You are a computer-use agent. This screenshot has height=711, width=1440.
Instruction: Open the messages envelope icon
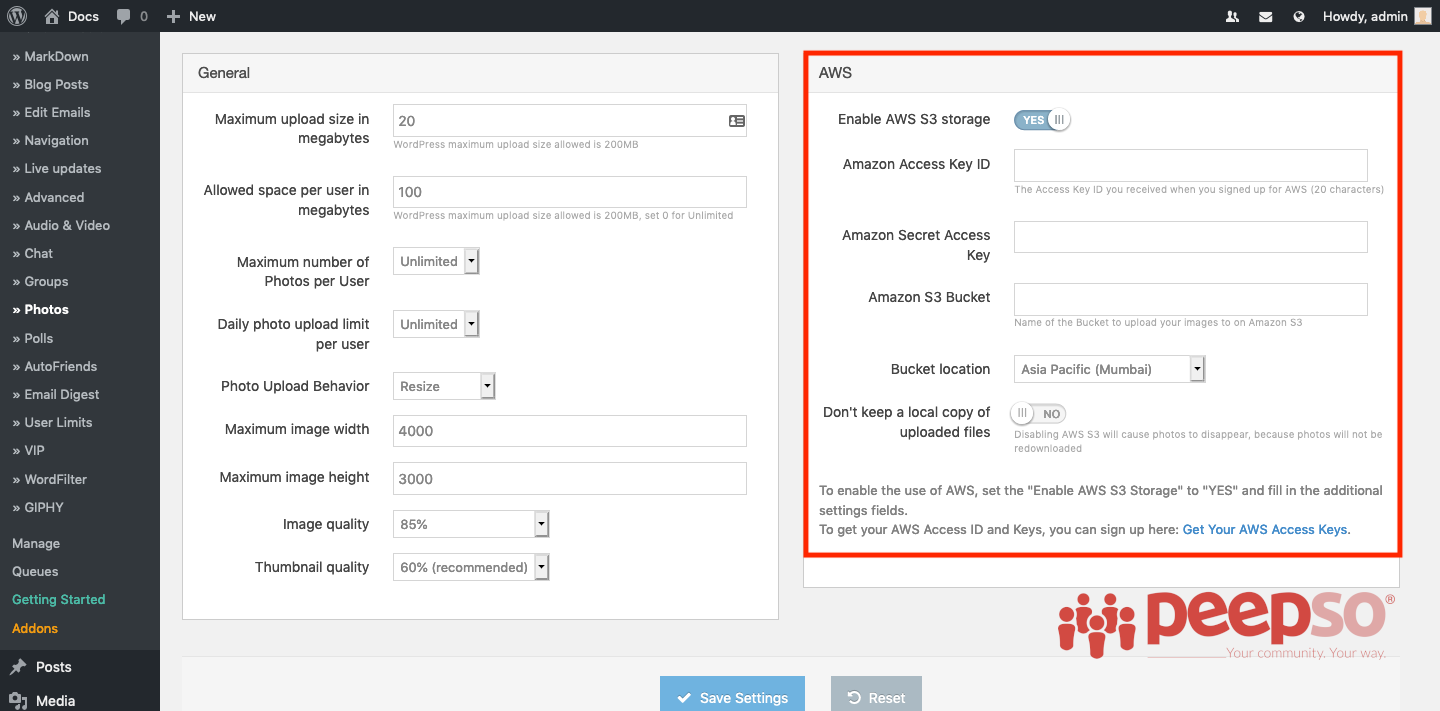pos(1266,16)
